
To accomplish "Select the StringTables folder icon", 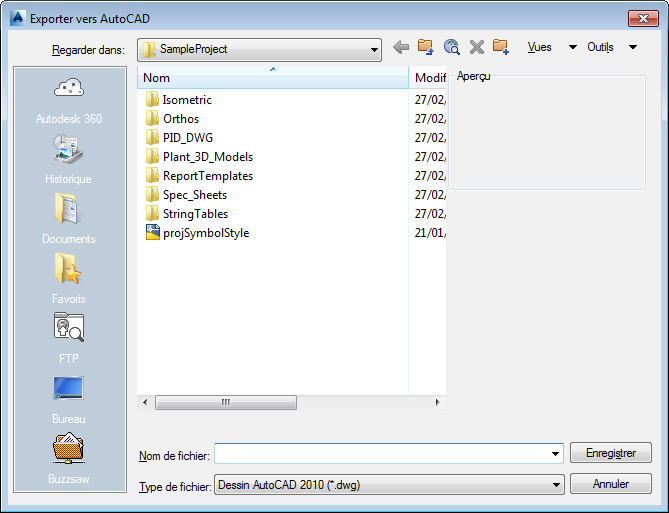I will click(x=152, y=213).
